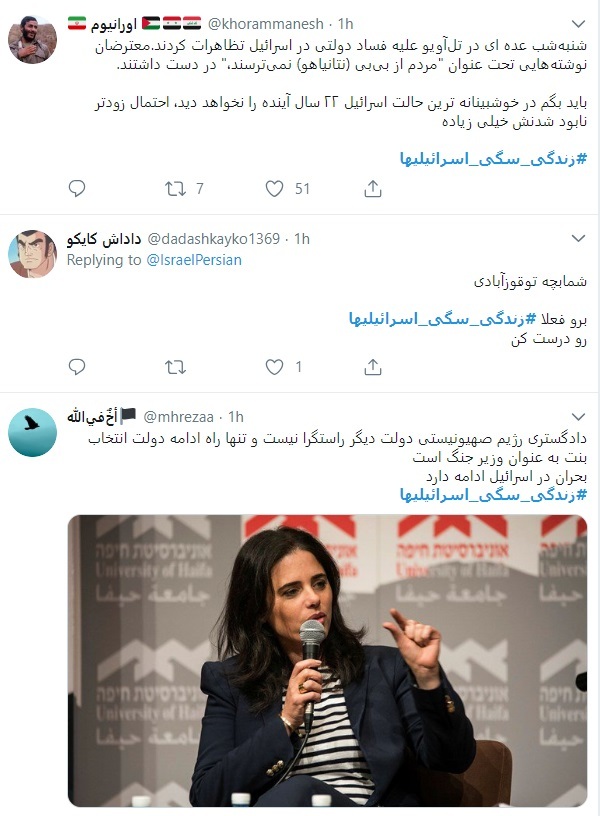Open the mhrezaa tweet options chevron
This screenshot has height=816, width=600.
578,417
